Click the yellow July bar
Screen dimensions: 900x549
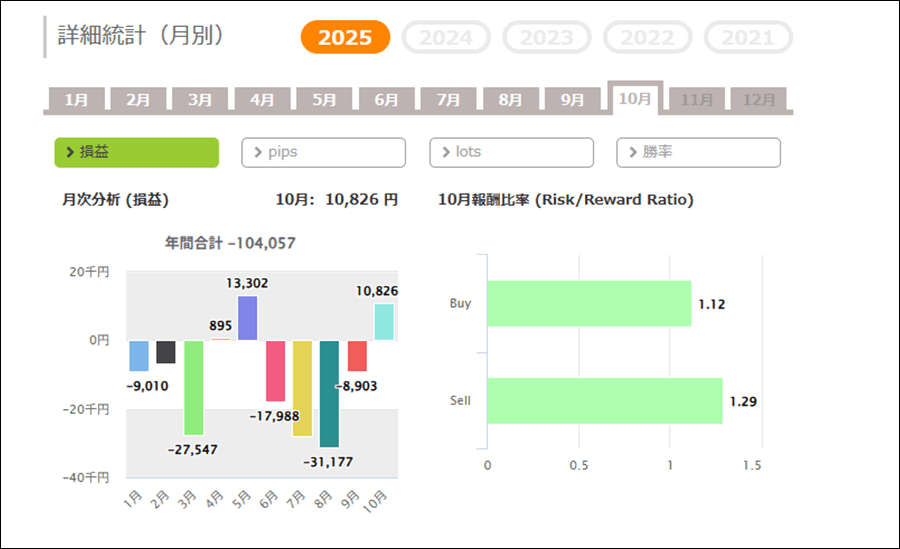click(302, 388)
